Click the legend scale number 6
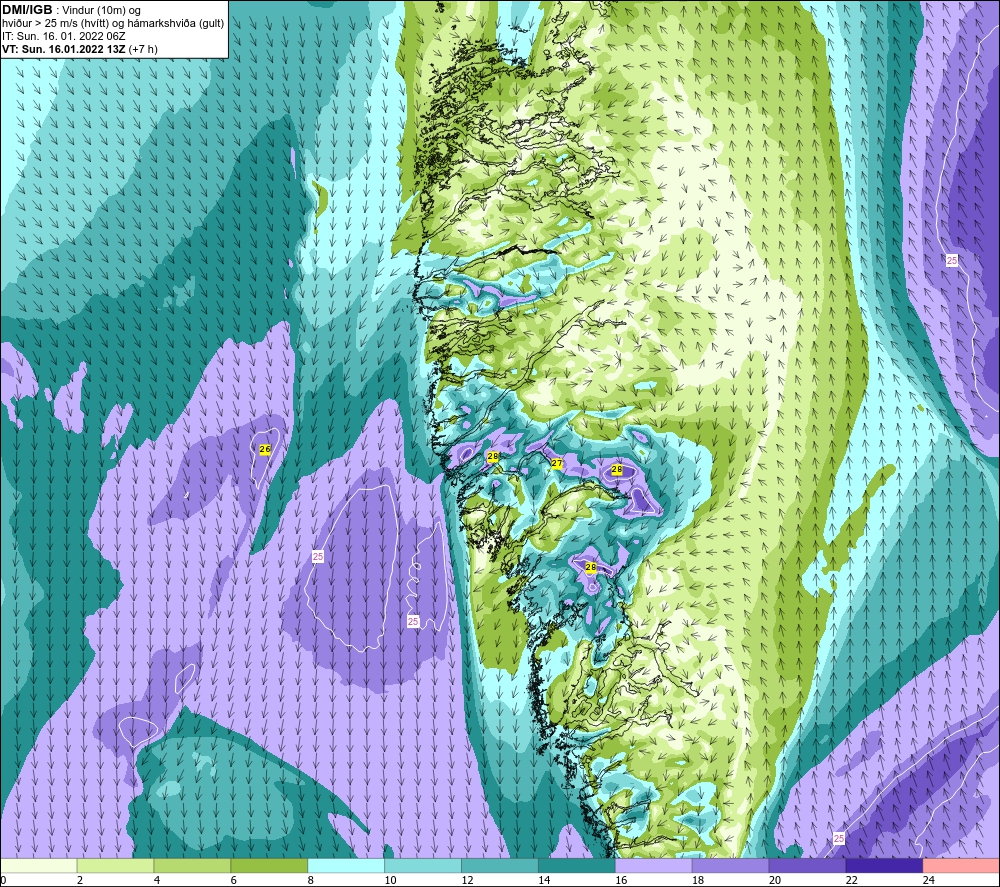Viewport: 1000px width, 887px height. pyautogui.click(x=233, y=880)
